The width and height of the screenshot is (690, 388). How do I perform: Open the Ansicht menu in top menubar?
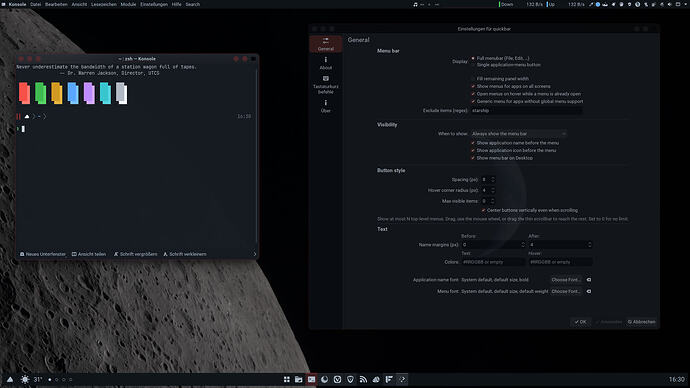(80, 4)
